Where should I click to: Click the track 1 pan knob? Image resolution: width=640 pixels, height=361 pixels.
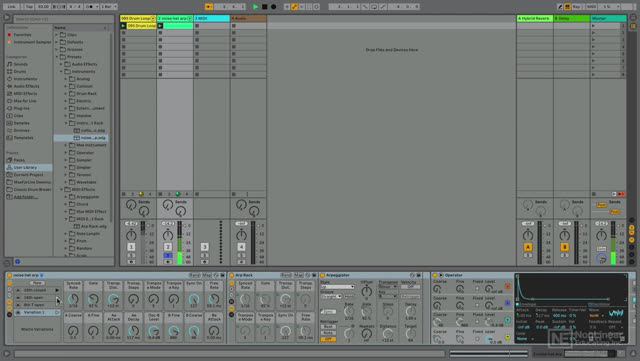click(x=131, y=235)
